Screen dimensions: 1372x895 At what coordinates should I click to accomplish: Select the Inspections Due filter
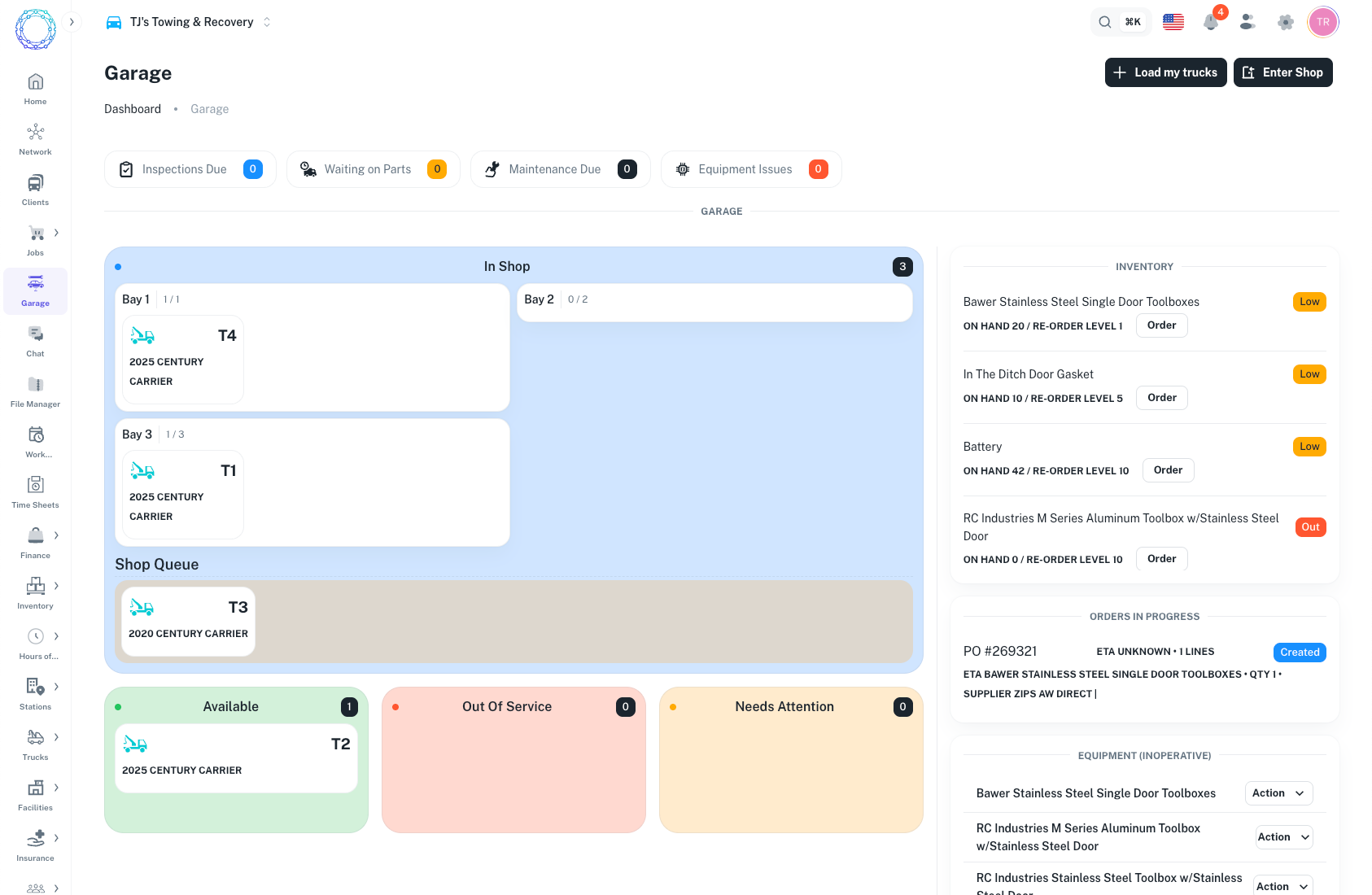190,169
